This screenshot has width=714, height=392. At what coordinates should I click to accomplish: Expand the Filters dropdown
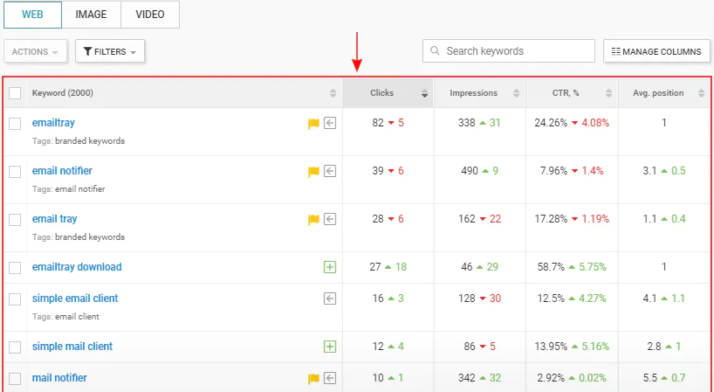coord(110,51)
